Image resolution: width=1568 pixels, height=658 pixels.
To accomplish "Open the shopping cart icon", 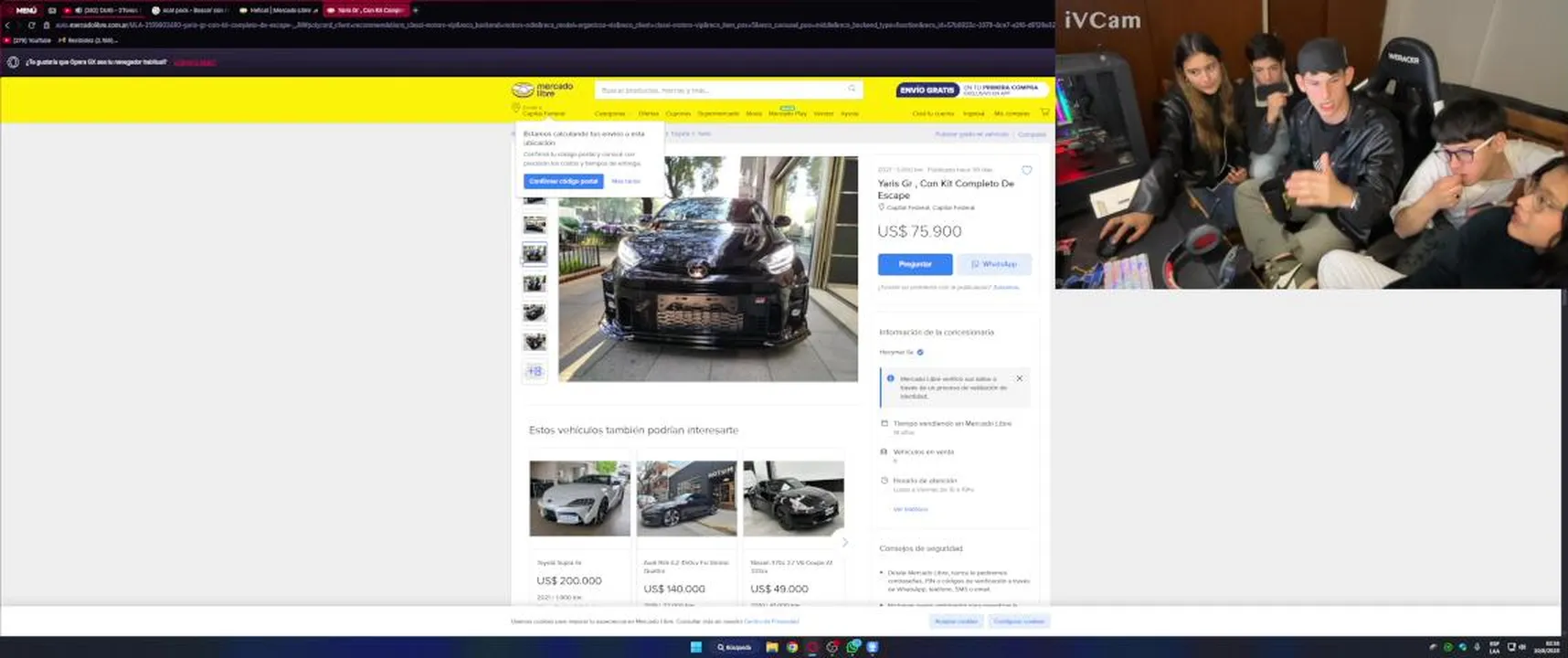I will pyautogui.click(x=1044, y=112).
